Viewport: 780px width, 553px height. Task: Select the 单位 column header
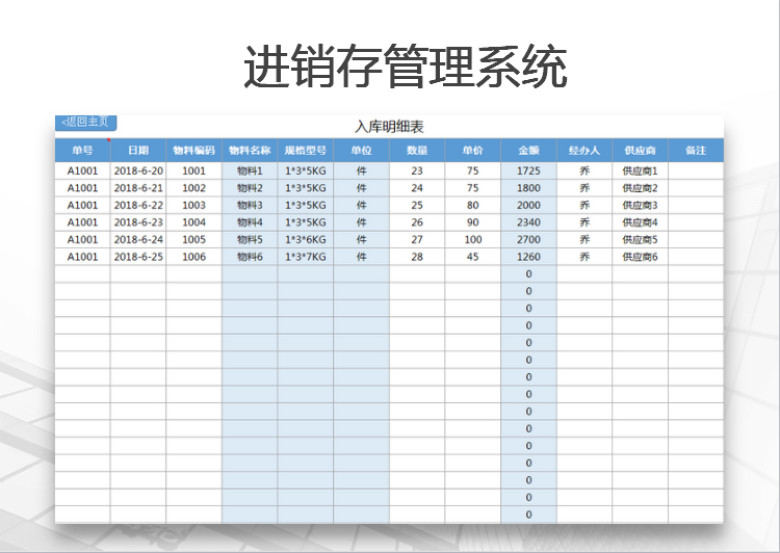362,150
